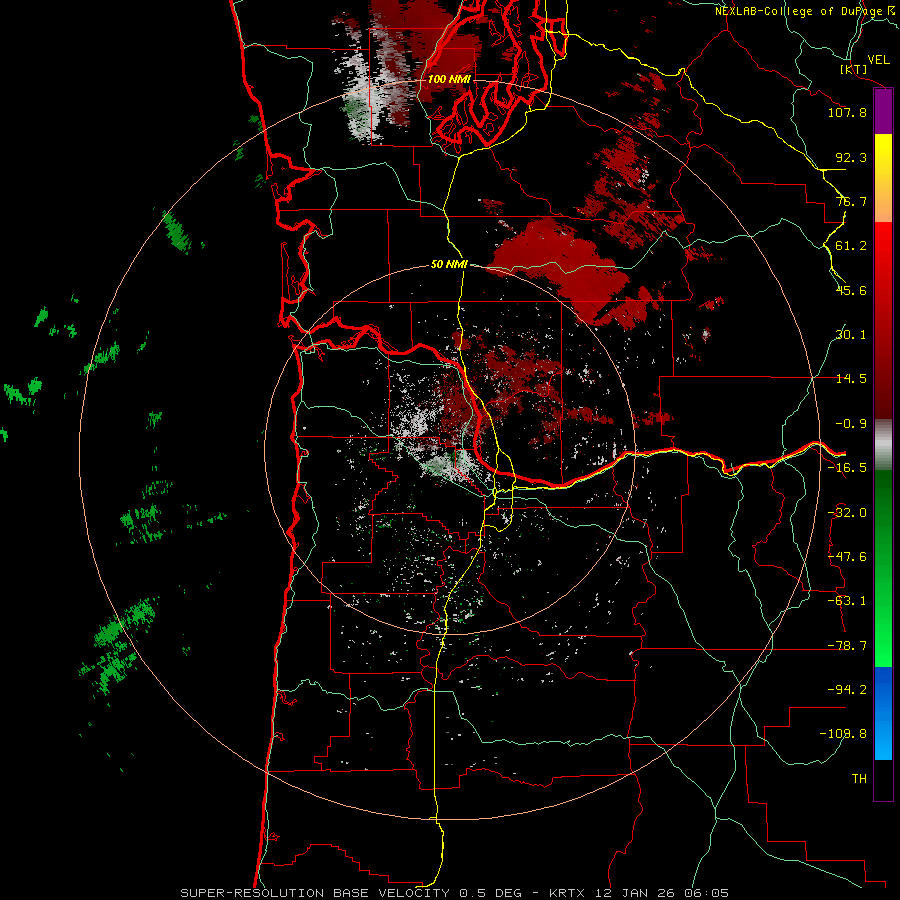Pick the gray segment of velocity scale
Screen dimensions: 900x900
click(883, 445)
